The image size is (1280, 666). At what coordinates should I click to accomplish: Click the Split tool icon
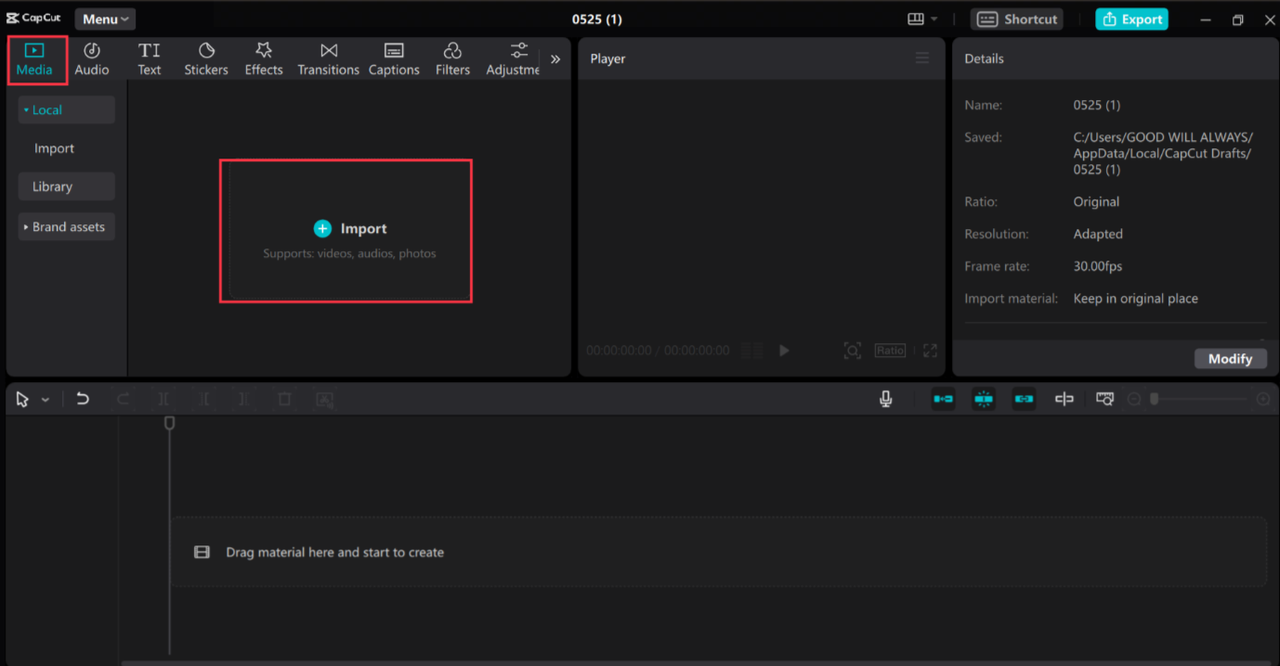click(x=163, y=399)
